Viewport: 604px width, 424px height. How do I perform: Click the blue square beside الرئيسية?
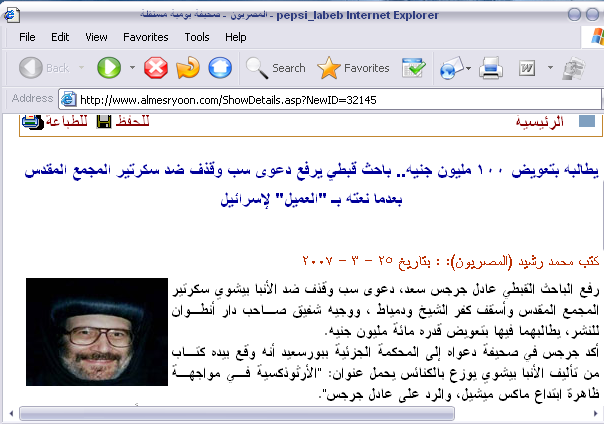pos(587,121)
